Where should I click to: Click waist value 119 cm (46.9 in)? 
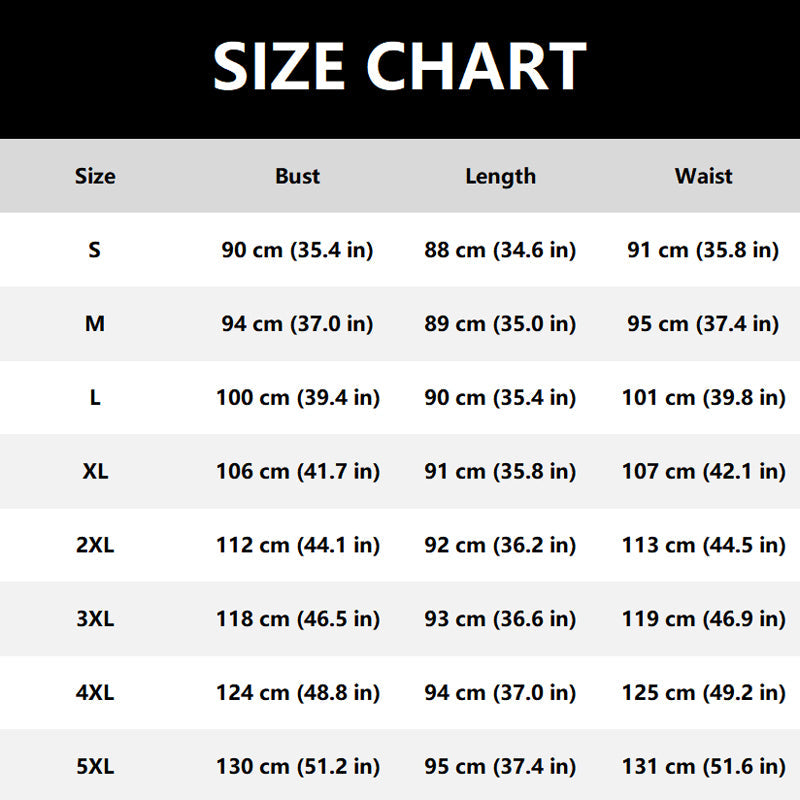pyautogui.click(x=703, y=619)
